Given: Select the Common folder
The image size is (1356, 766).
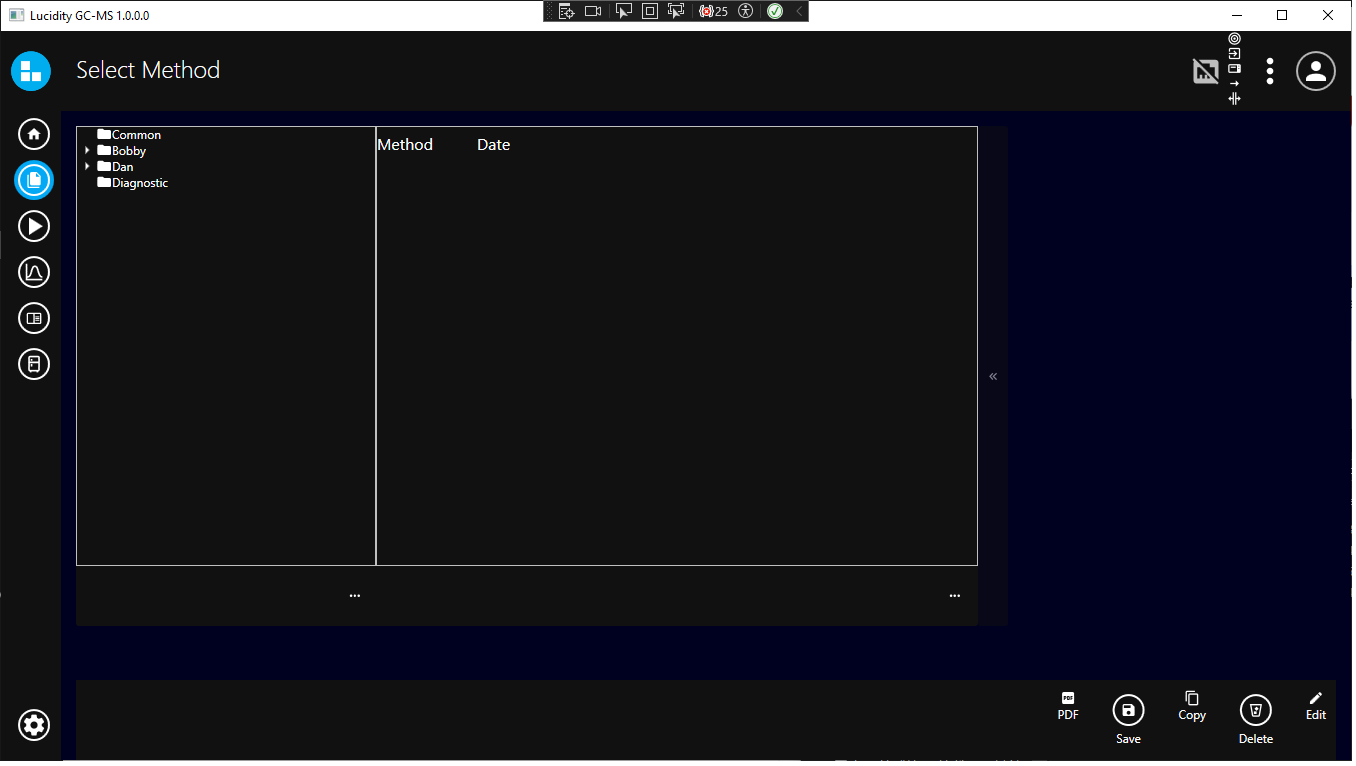Looking at the screenshot, I should (136, 135).
